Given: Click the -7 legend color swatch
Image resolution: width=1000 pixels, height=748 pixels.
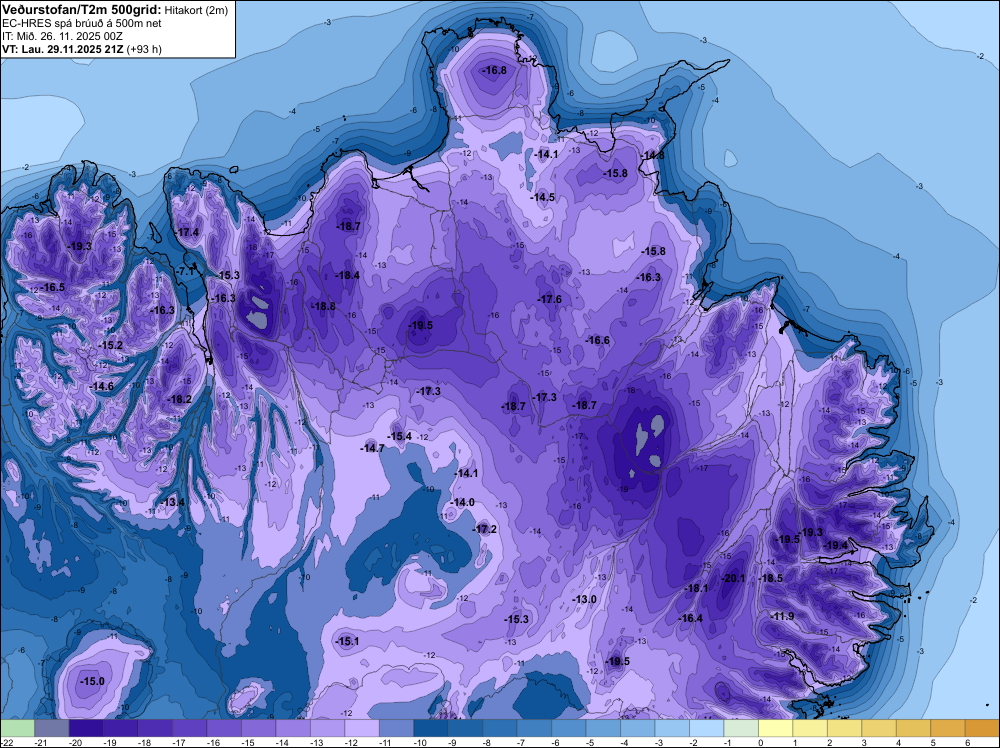Looking at the screenshot, I should tap(534, 729).
